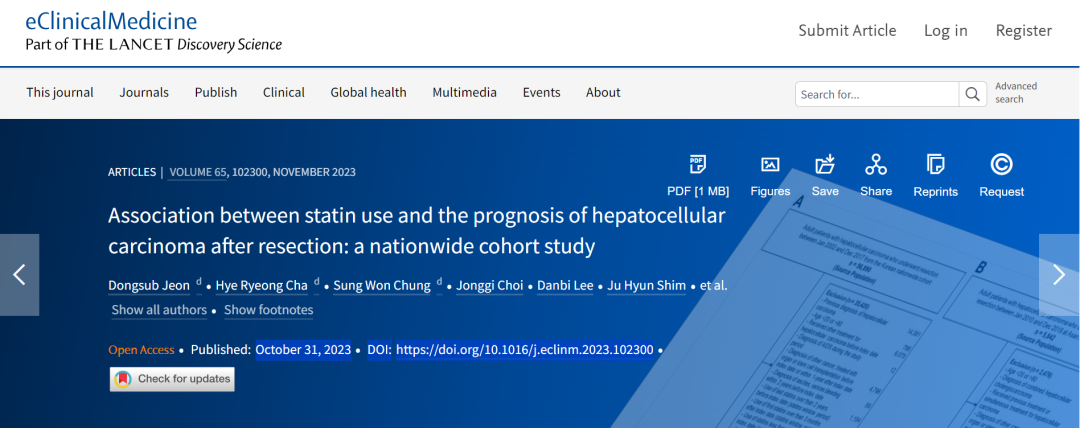Screen dimensions: 1080x428
Task: Open Dongsub Jeon author link
Action: (150, 285)
